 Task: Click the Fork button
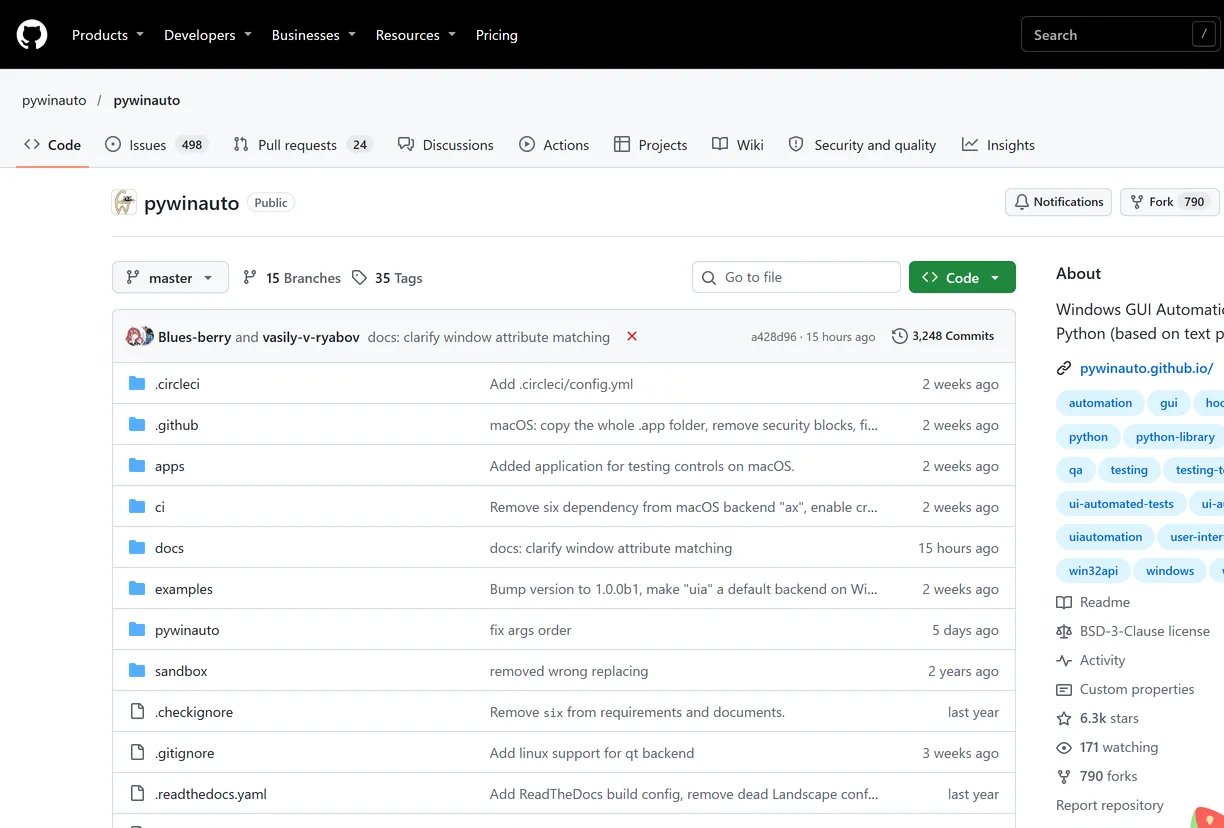tap(1168, 202)
